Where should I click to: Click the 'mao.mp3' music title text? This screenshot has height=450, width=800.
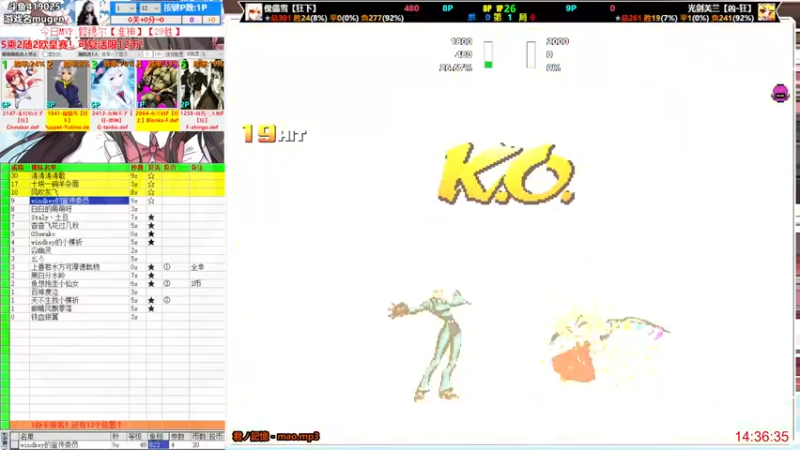pyautogui.click(x=298, y=437)
